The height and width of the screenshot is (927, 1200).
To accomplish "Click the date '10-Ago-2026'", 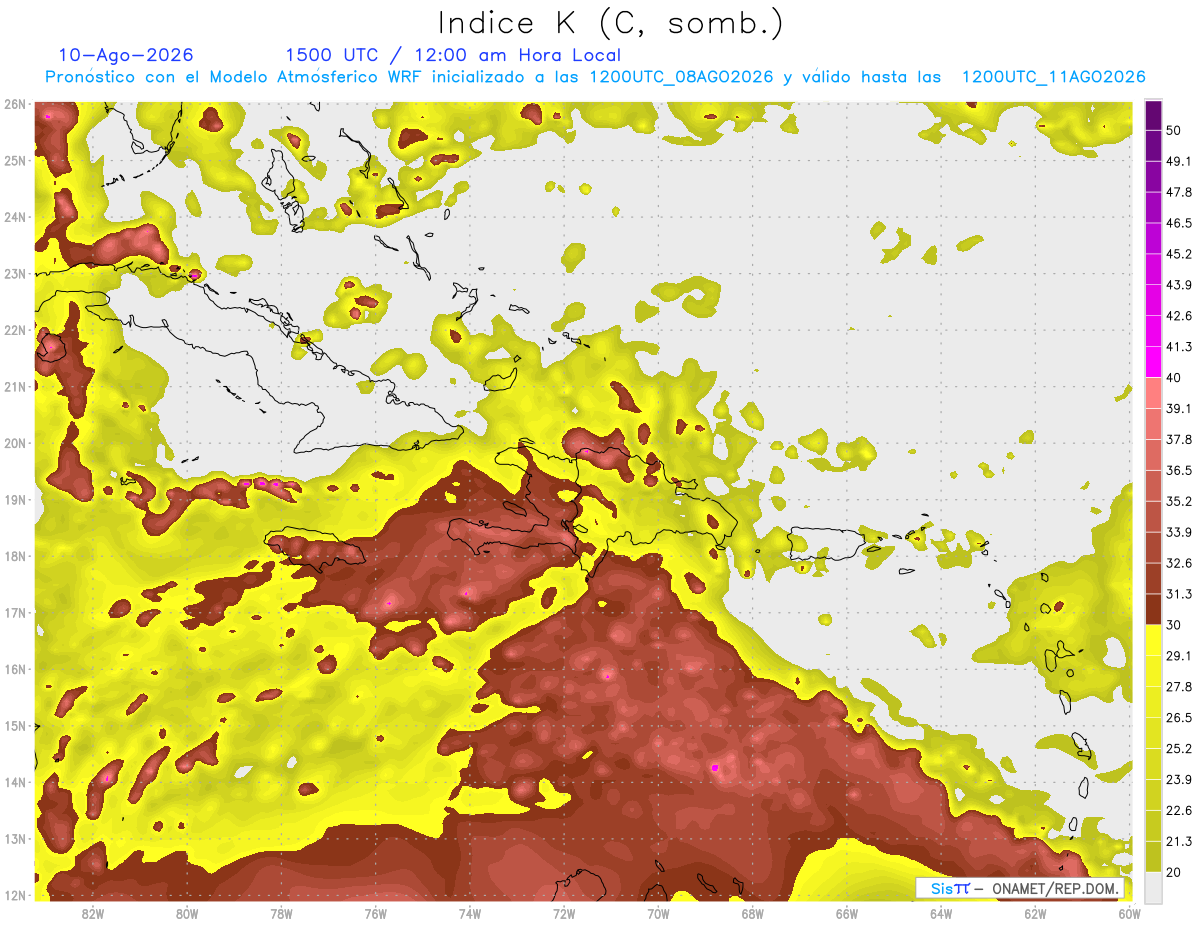I will point(126,55).
